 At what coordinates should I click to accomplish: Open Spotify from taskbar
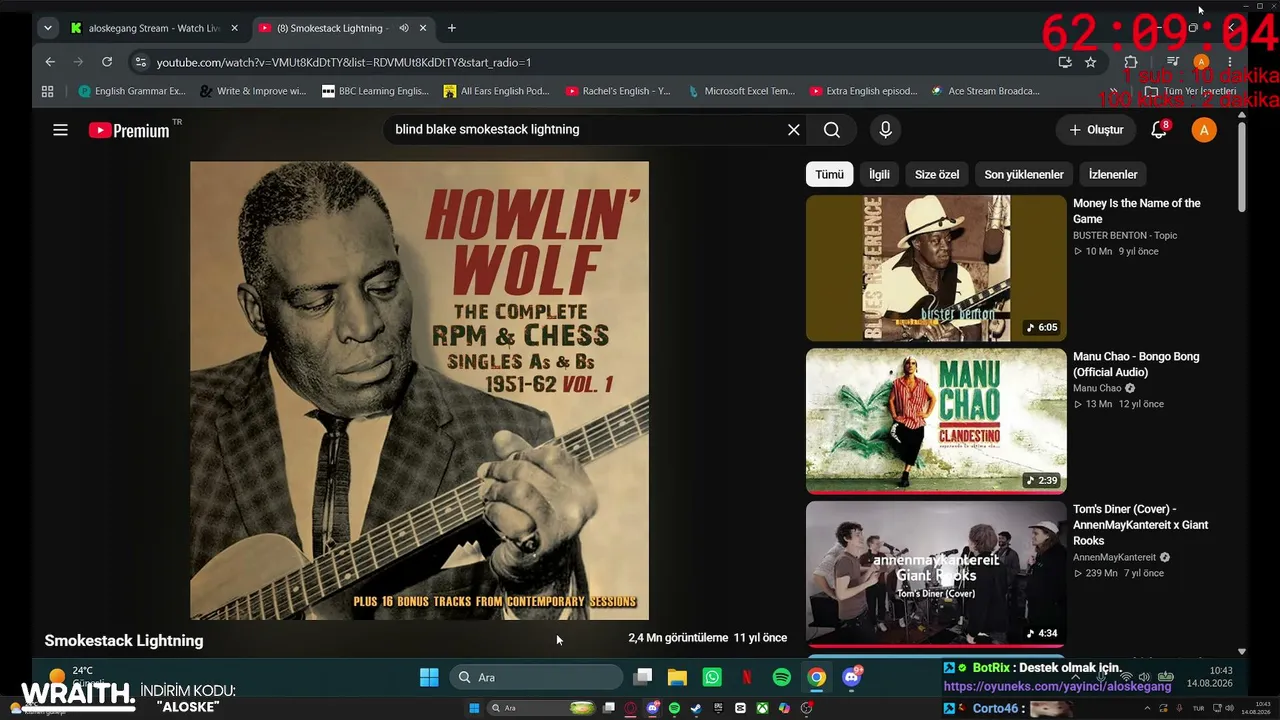pyautogui.click(x=782, y=678)
